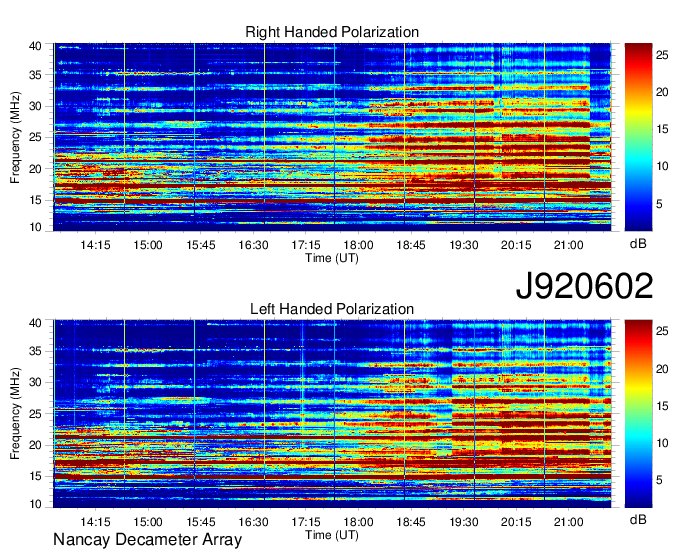Viewport: 680px width, 552px height.
Task: Click the 'Left Handed Polarization' plot title
Action: 332,309
